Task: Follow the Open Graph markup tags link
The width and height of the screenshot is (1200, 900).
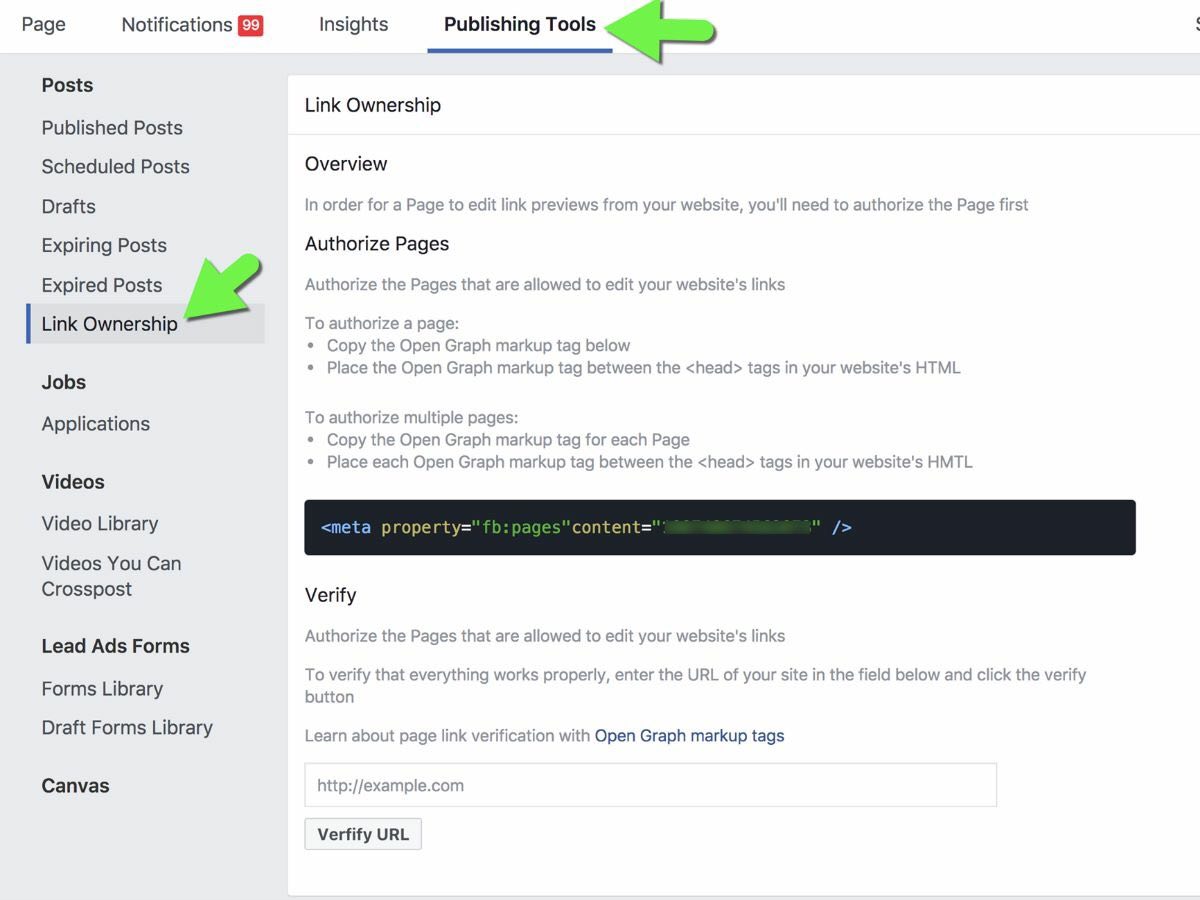Action: 689,736
